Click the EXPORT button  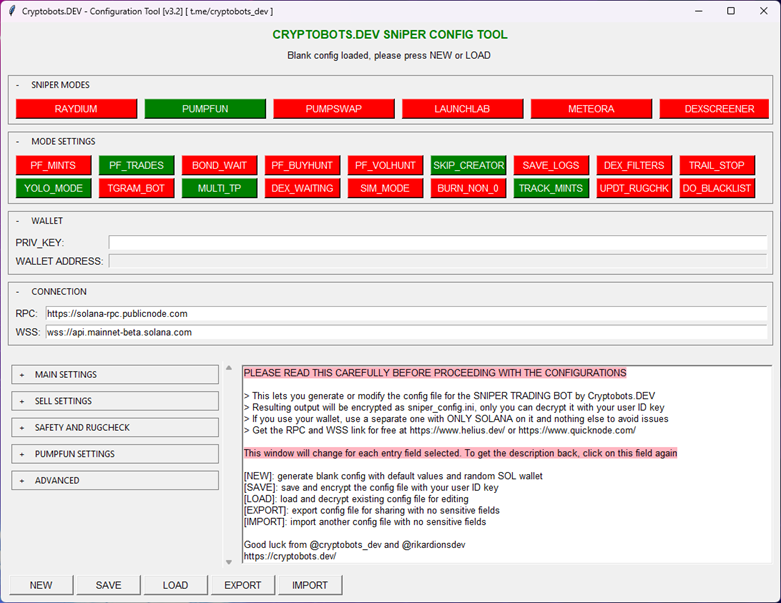tap(242, 585)
